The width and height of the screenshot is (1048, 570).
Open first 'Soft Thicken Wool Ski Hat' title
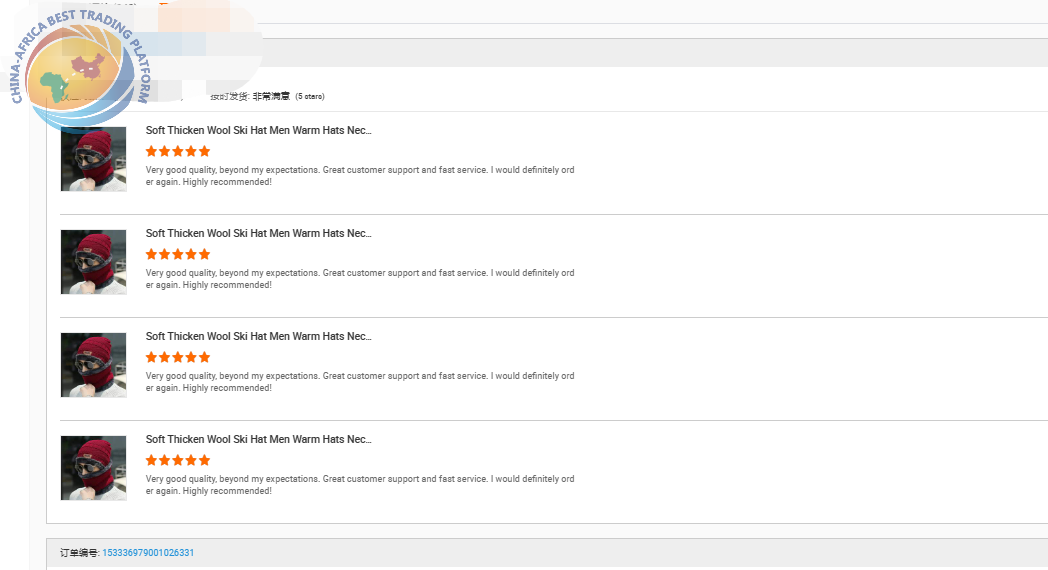(258, 131)
